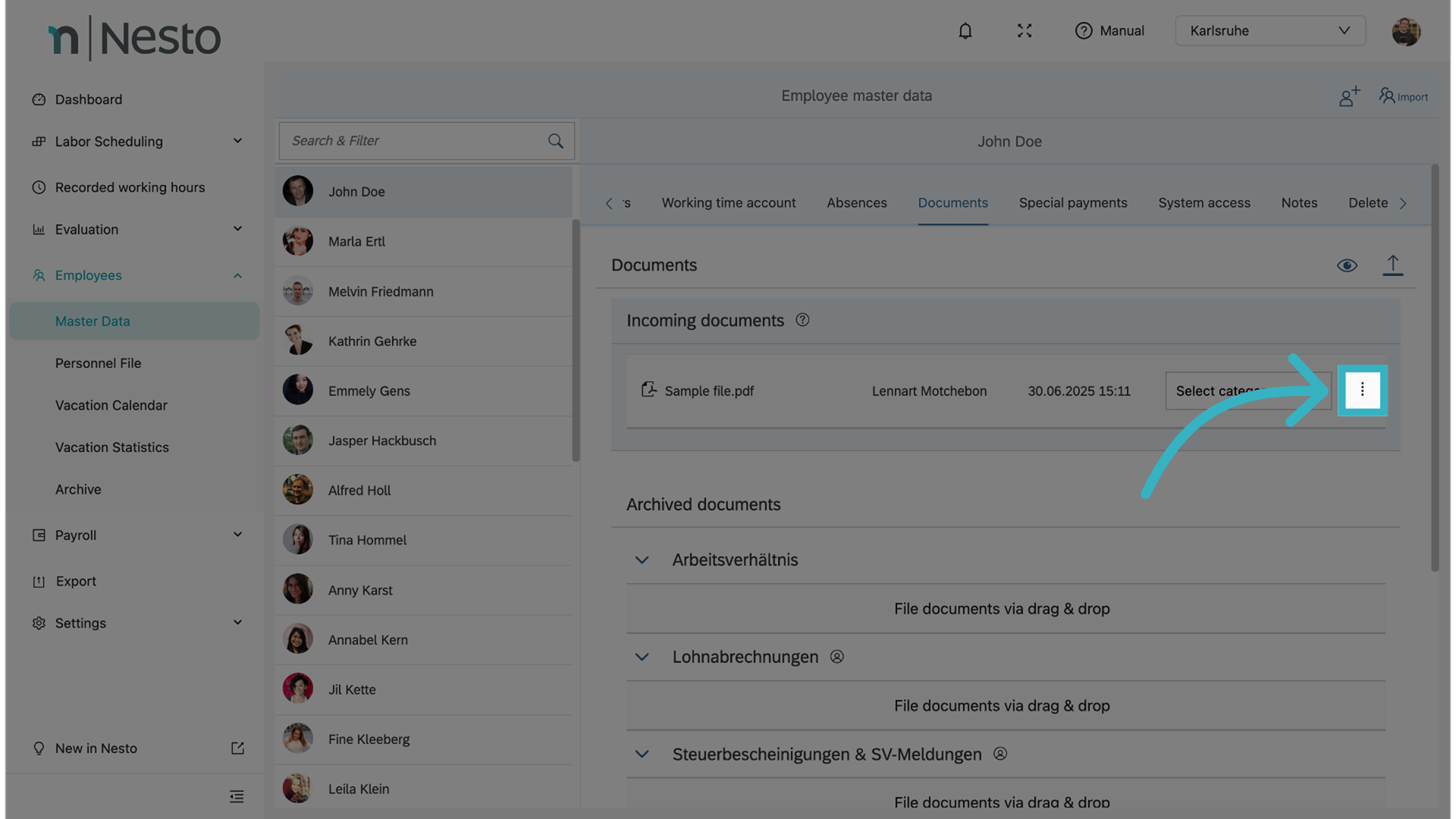Click the search magnifier icon
The width and height of the screenshot is (1456, 819).
click(555, 141)
